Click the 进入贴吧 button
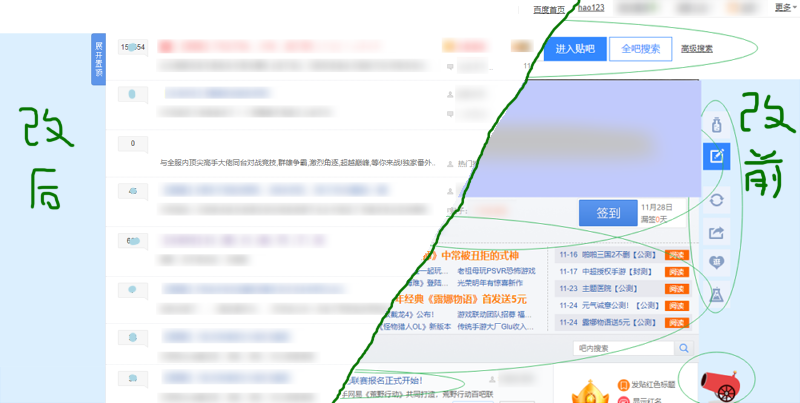This screenshot has width=800, height=403. pos(575,49)
